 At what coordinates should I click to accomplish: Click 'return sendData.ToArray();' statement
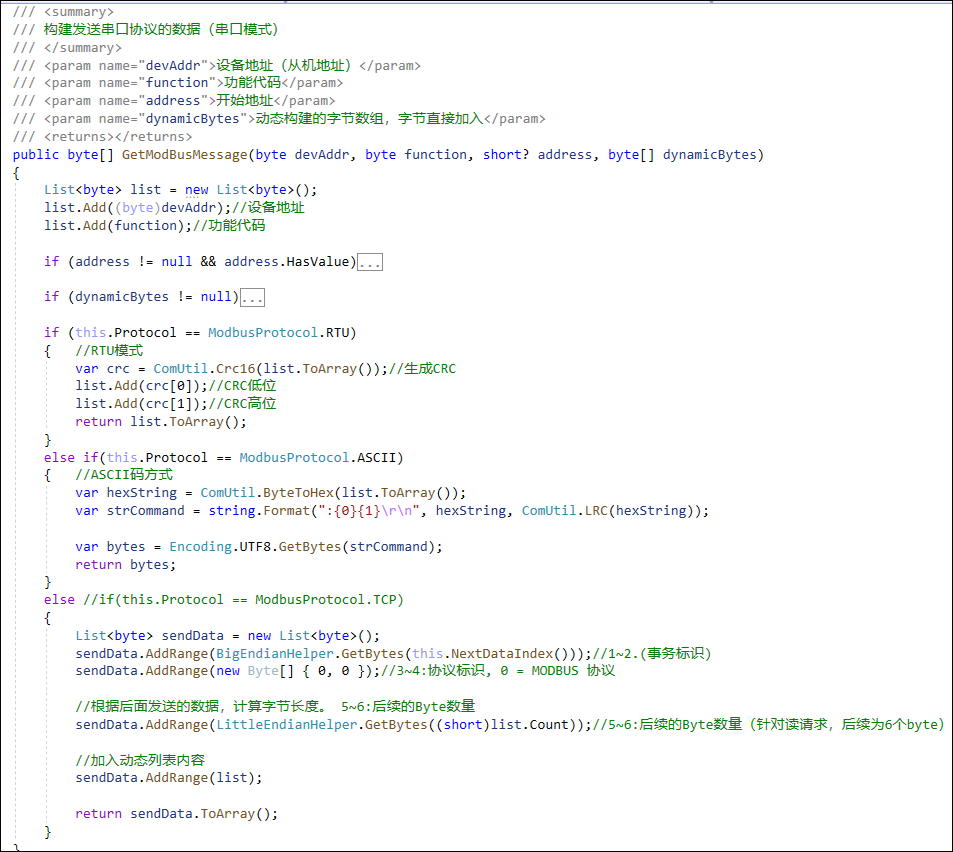point(176,814)
